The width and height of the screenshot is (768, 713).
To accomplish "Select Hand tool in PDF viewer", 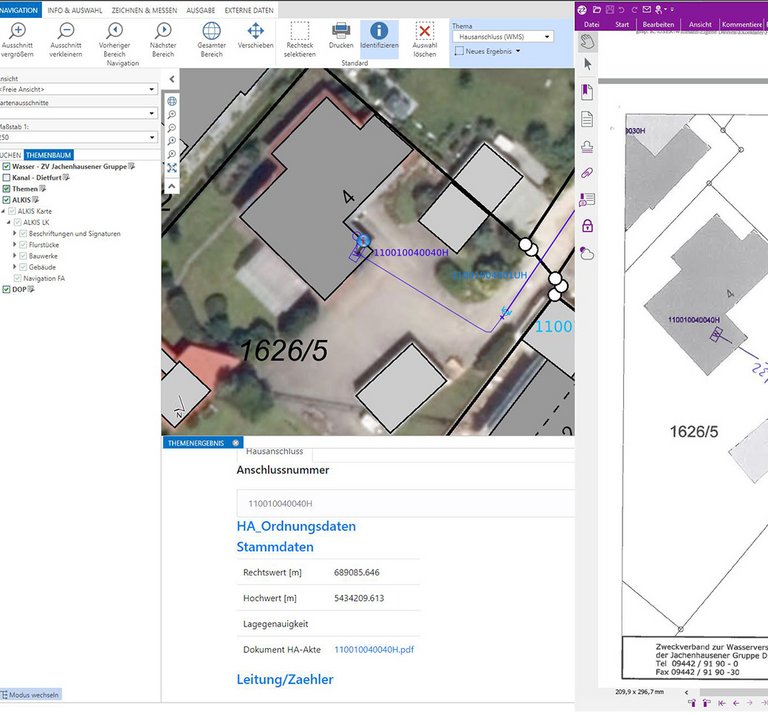I will tap(587, 41).
